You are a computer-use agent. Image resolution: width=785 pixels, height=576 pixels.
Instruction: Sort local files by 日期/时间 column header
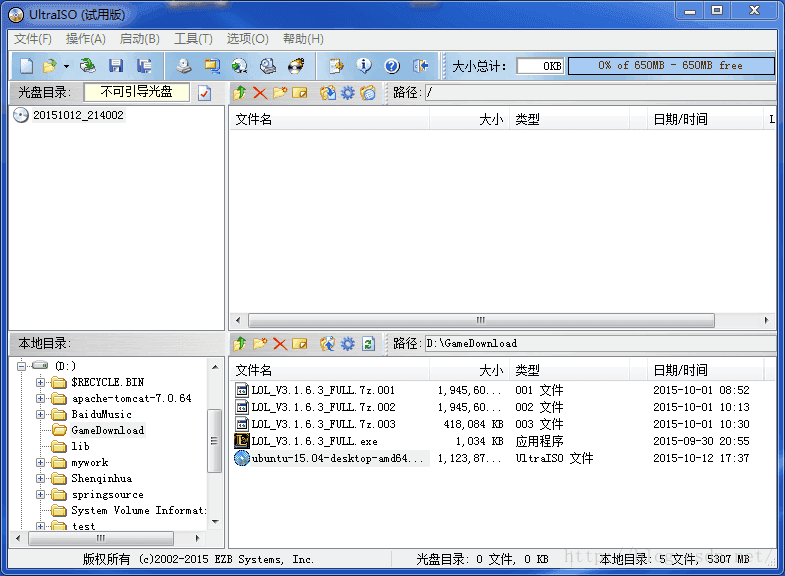[705, 370]
